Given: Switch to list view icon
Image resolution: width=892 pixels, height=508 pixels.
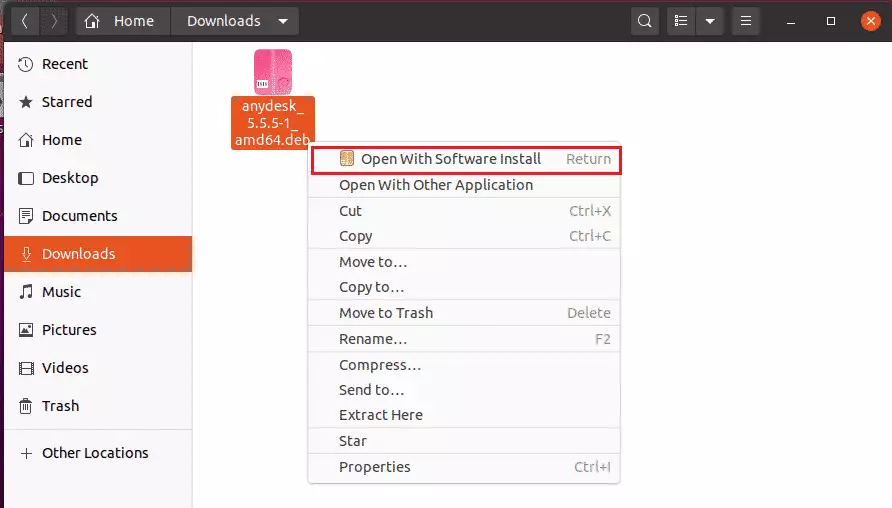Looking at the screenshot, I should click(x=681, y=21).
